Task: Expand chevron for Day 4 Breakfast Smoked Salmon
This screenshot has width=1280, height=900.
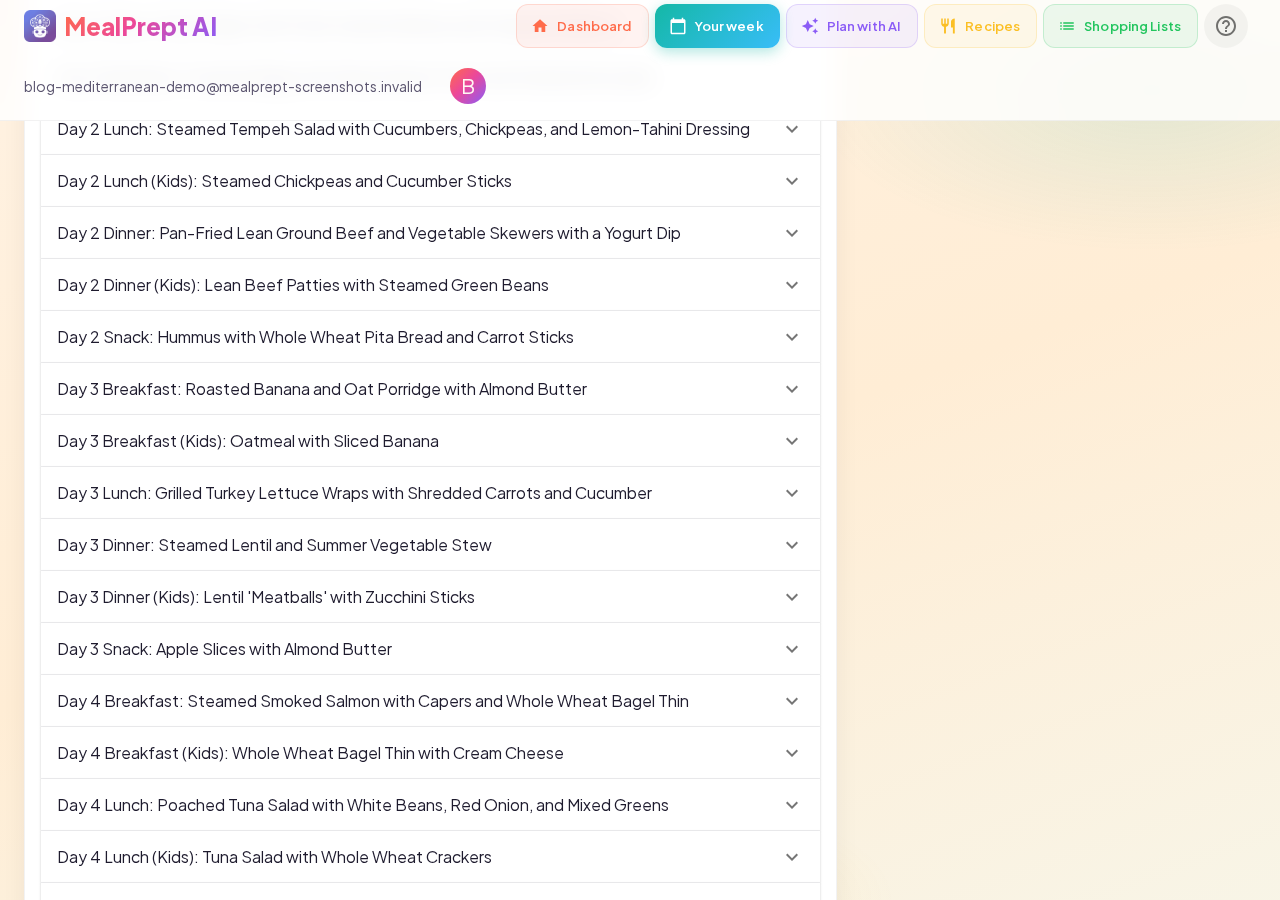Action: coord(792,701)
